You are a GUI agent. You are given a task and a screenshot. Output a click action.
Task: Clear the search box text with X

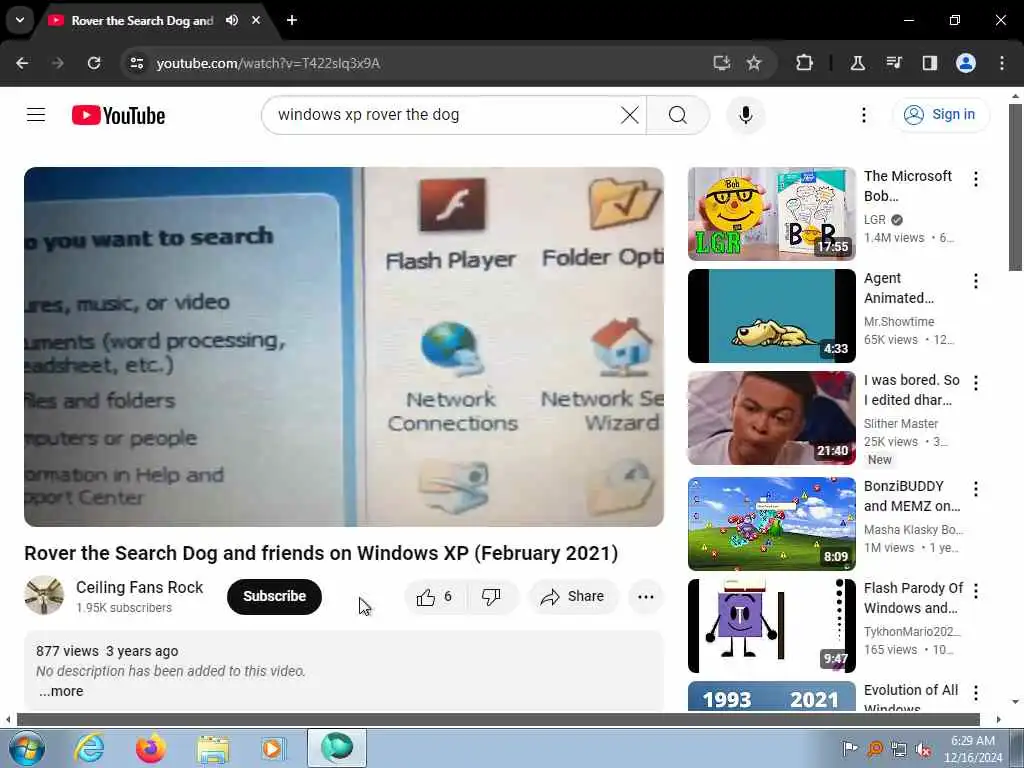(630, 115)
